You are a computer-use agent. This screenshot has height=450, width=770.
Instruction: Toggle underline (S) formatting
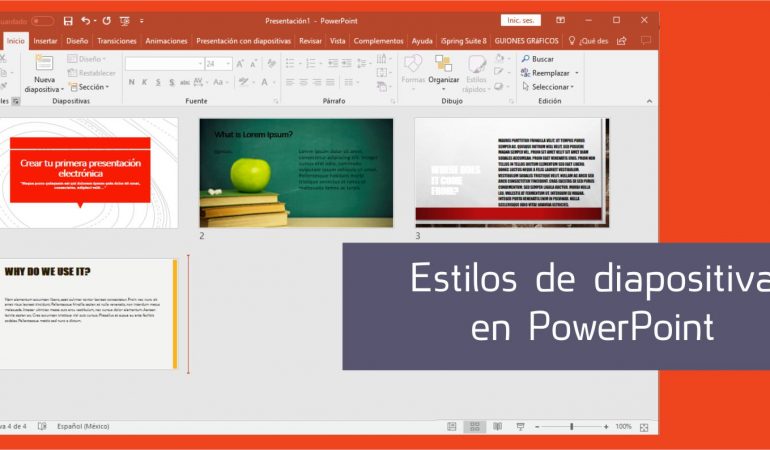pos(158,82)
